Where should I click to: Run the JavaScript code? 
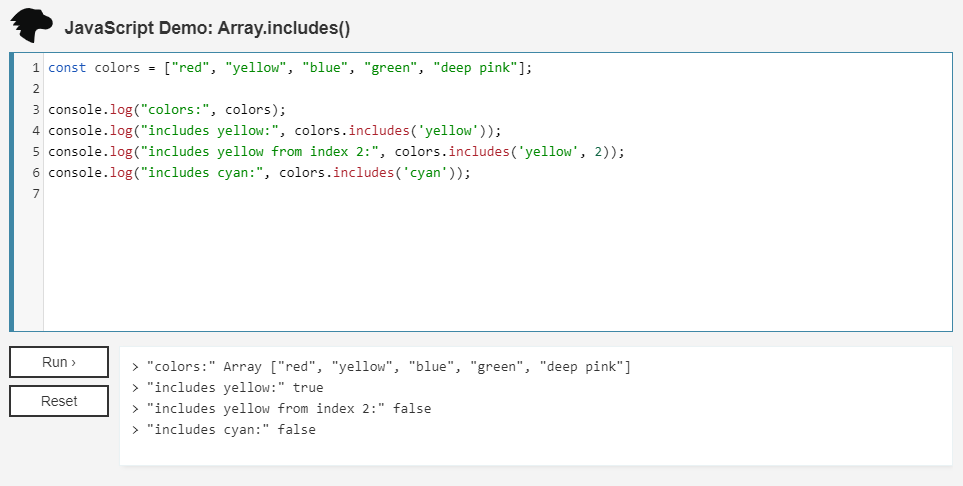[x=59, y=362]
